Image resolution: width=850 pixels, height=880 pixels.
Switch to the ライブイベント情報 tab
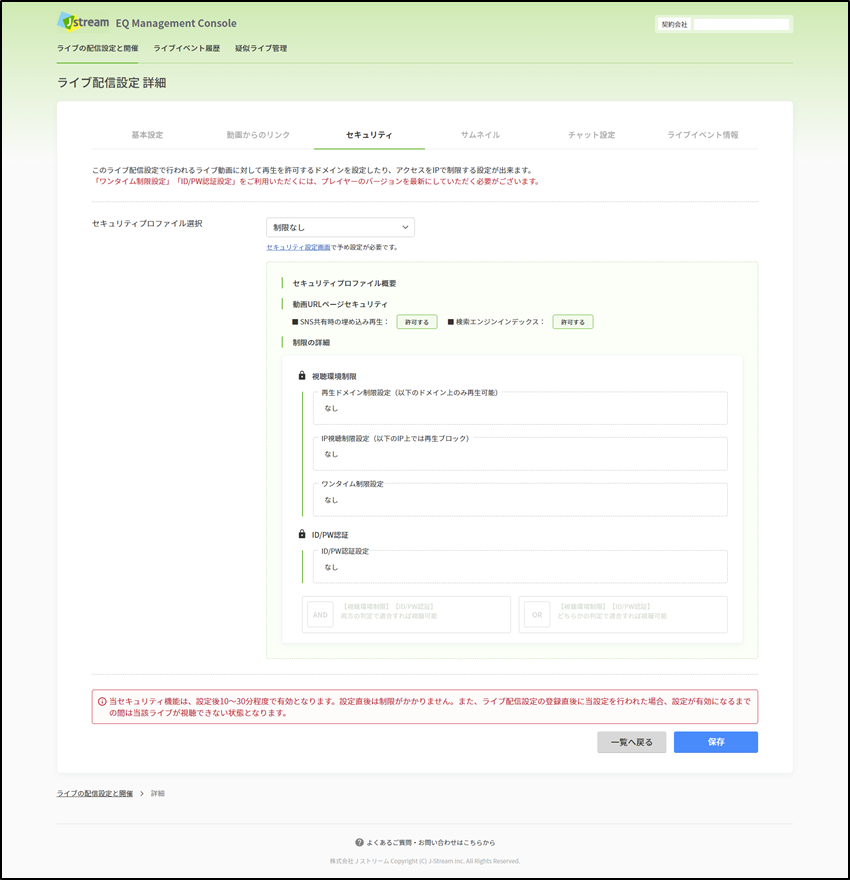pos(702,135)
